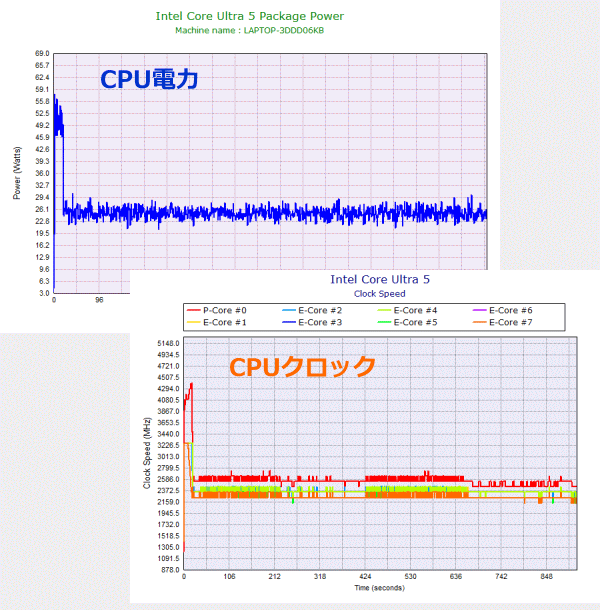Click the 3.0 power axis value

click(x=44, y=293)
